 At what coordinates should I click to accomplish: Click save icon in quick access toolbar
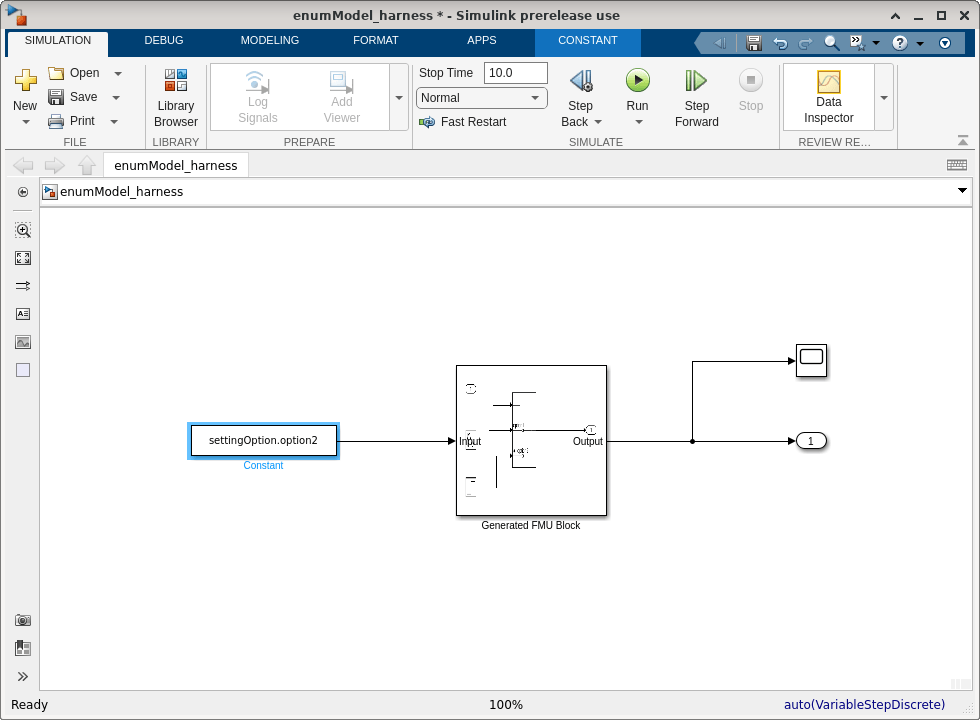[x=754, y=43]
